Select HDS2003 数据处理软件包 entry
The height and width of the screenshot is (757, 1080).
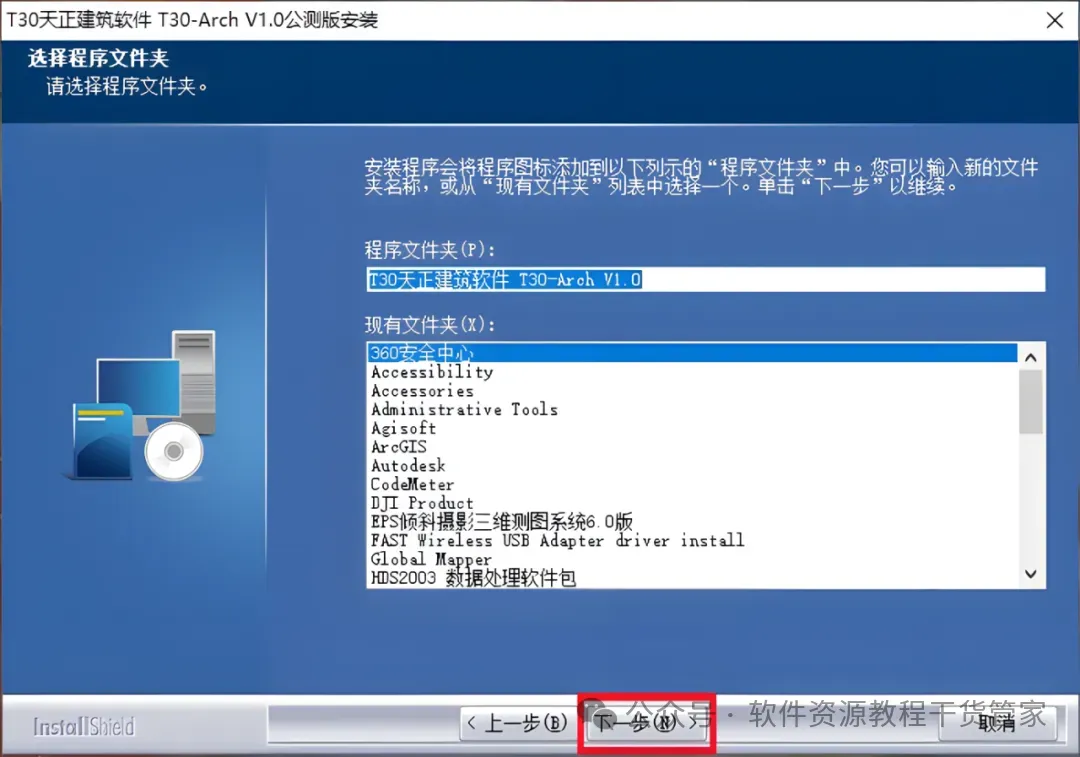point(692,577)
